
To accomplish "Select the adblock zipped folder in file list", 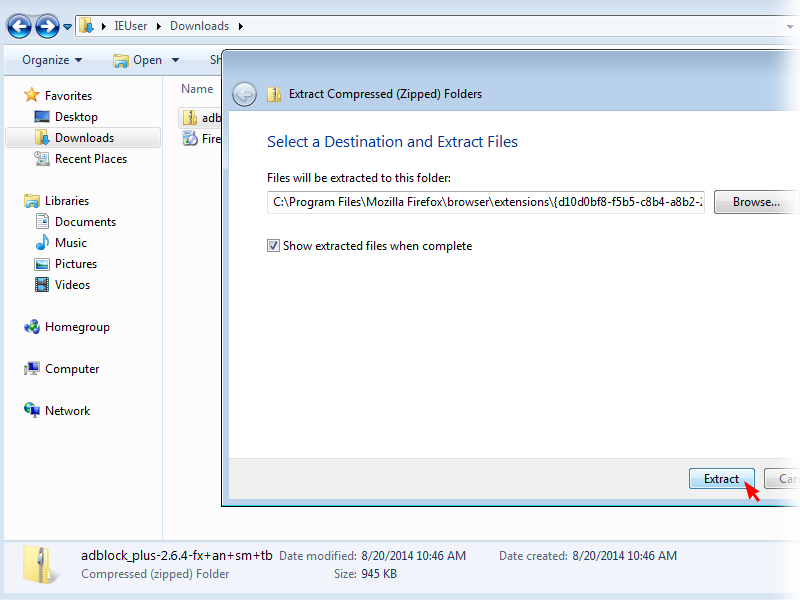I will click(x=201, y=117).
